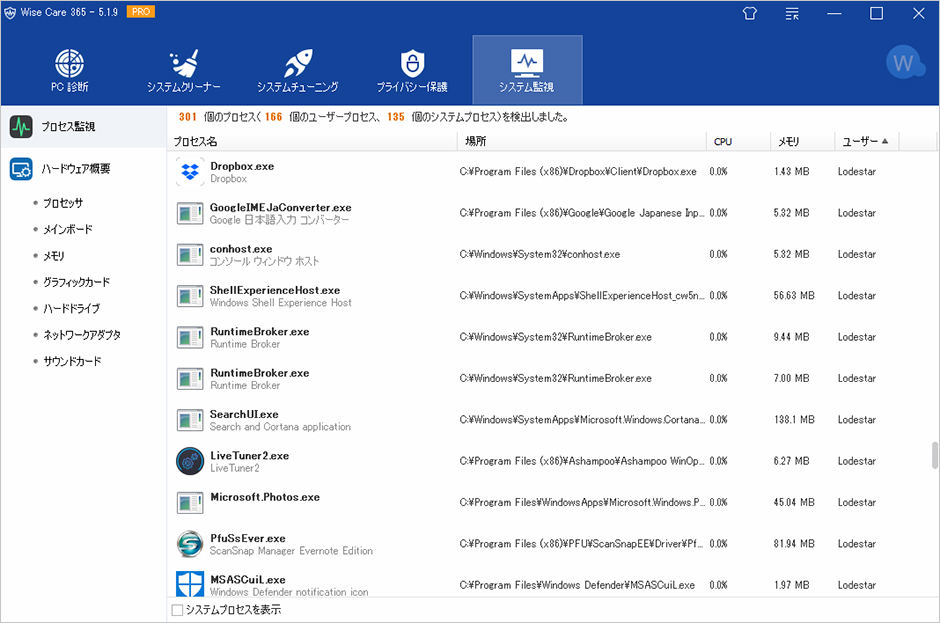Screen dimensions: 940x623
Task: Click the GoogleIMEJaConverter.exe icon
Action: pyautogui.click(x=190, y=213)
